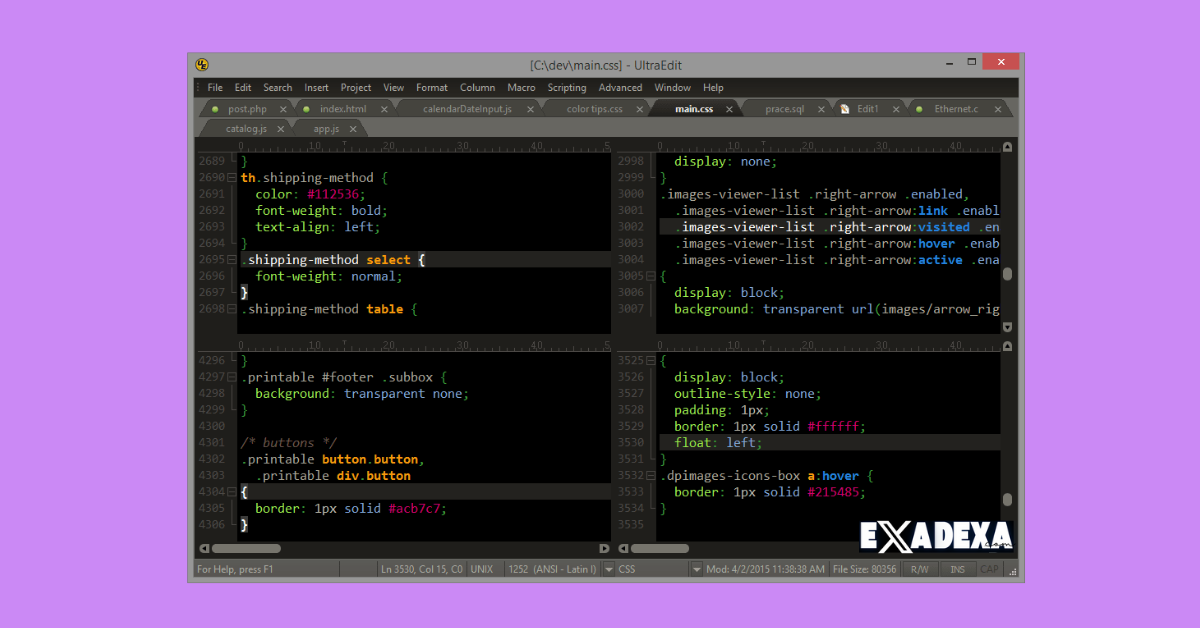Open the encoding dropdown next to ANSI - Latin I

(605, 569)
